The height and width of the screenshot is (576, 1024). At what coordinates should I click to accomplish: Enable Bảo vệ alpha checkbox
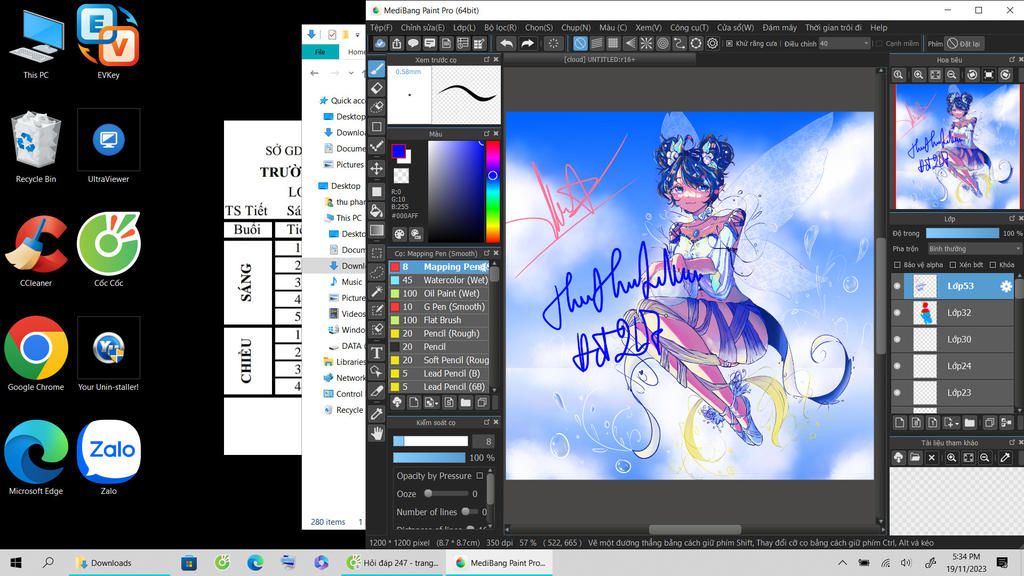(x=897, y=264)
